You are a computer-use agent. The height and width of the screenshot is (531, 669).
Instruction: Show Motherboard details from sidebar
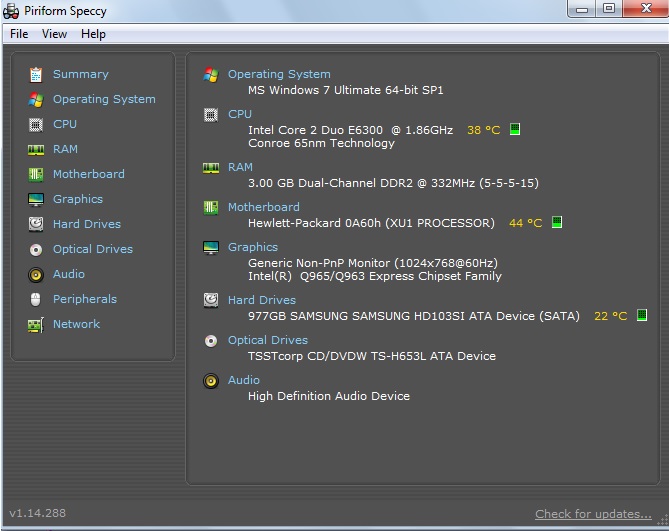89,174
